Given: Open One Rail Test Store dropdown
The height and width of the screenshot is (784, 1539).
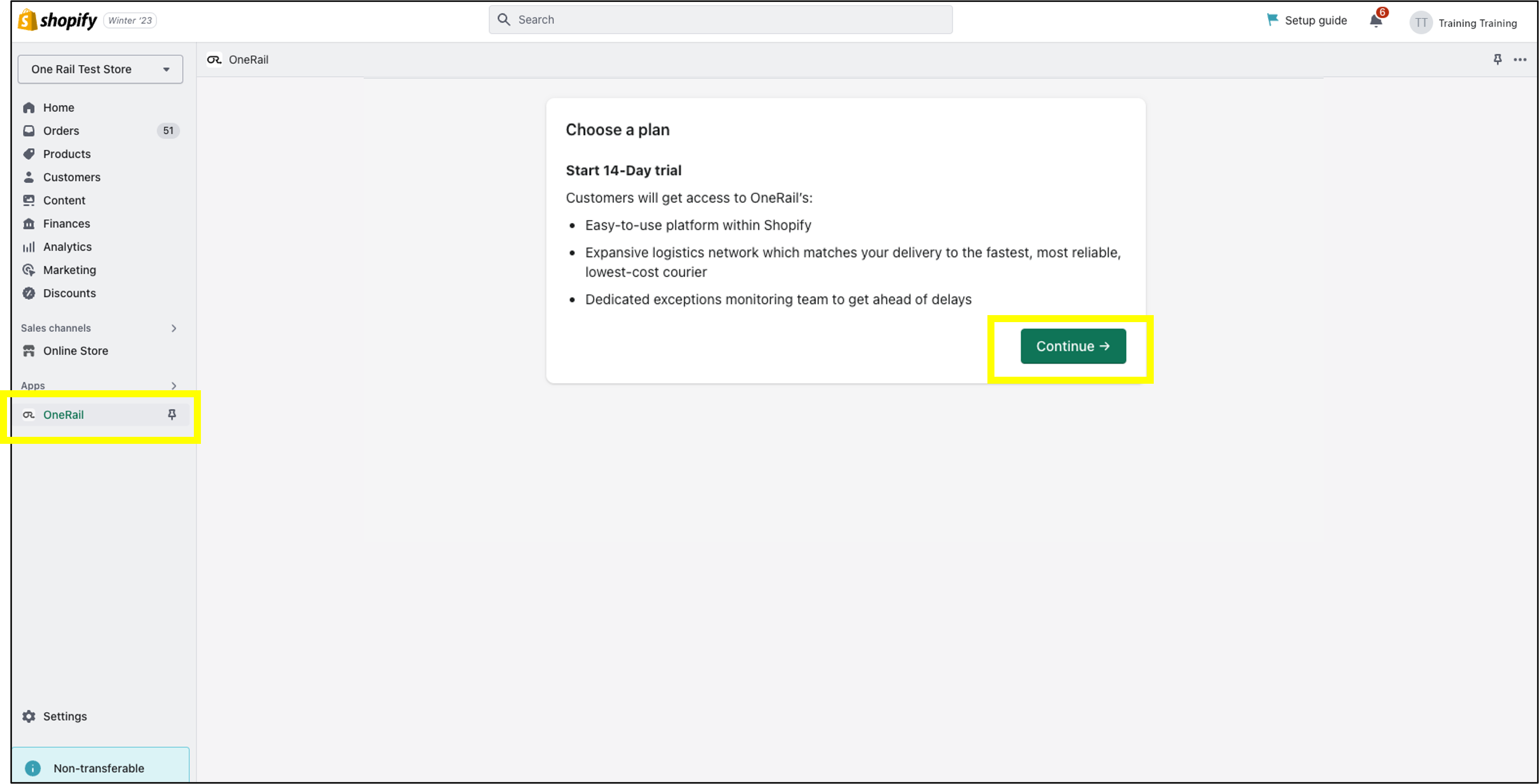Looking at the screenshot, I should click(100, 69).
